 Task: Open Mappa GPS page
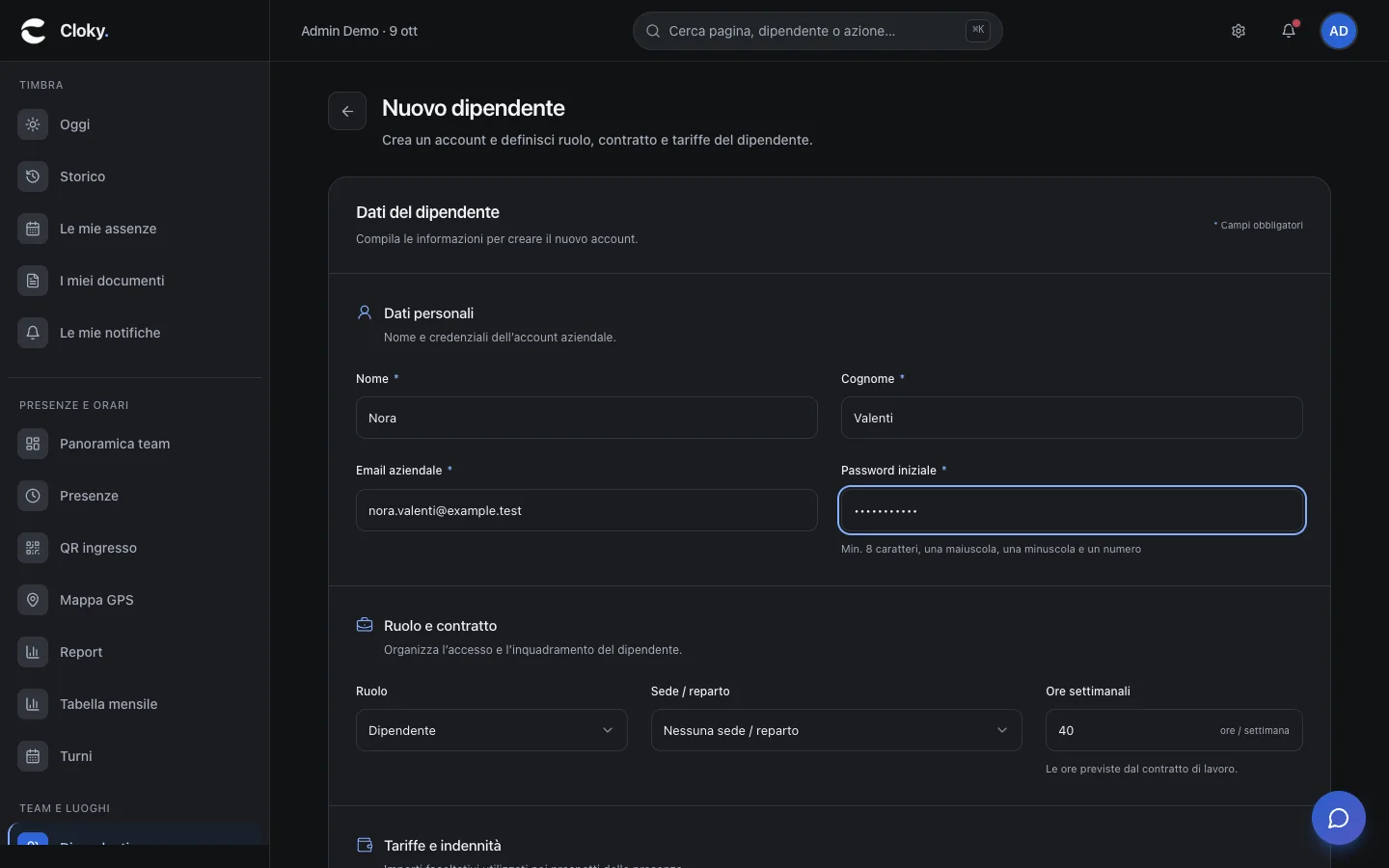[x=135, y=600]
